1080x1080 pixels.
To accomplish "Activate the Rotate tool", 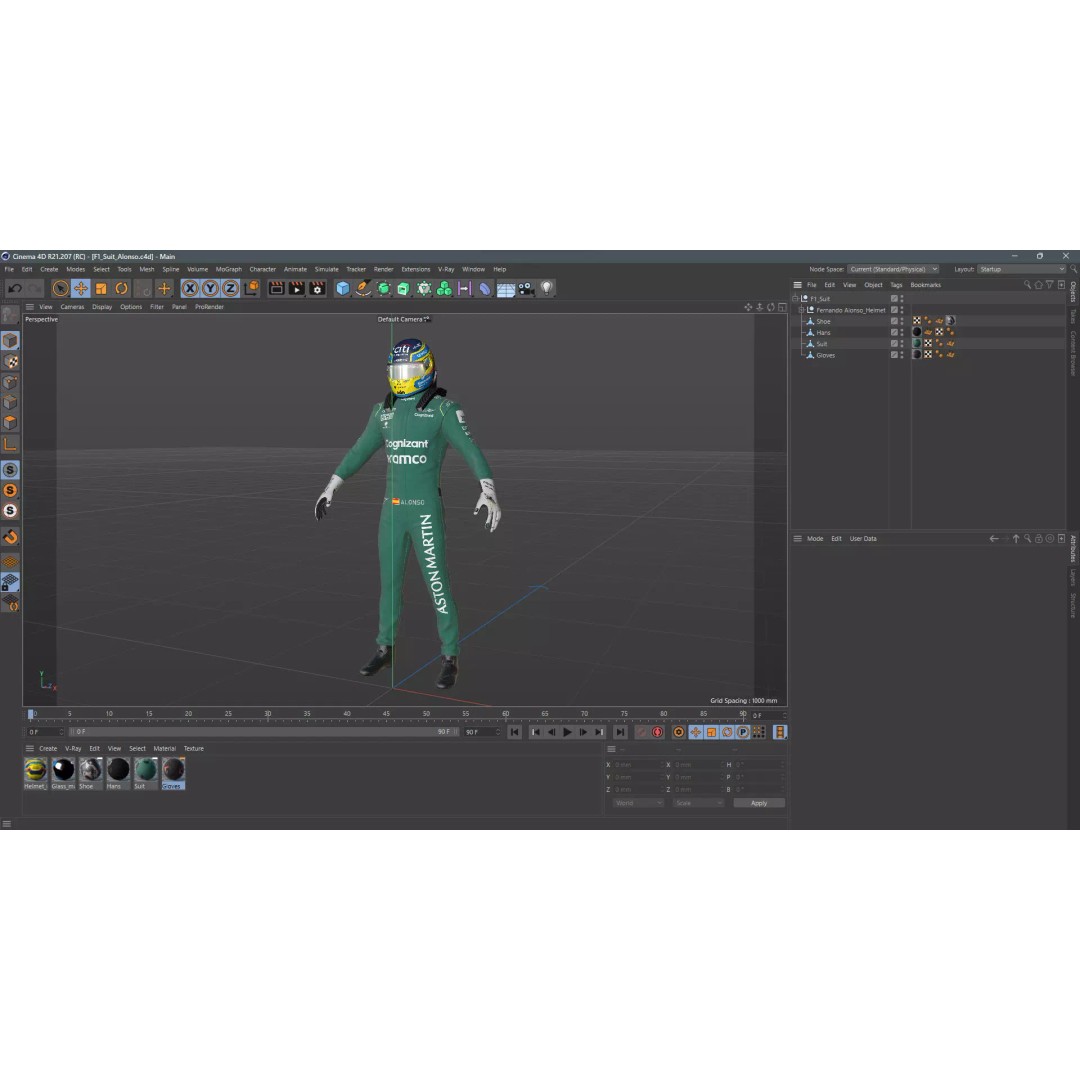I will point(120,288).
